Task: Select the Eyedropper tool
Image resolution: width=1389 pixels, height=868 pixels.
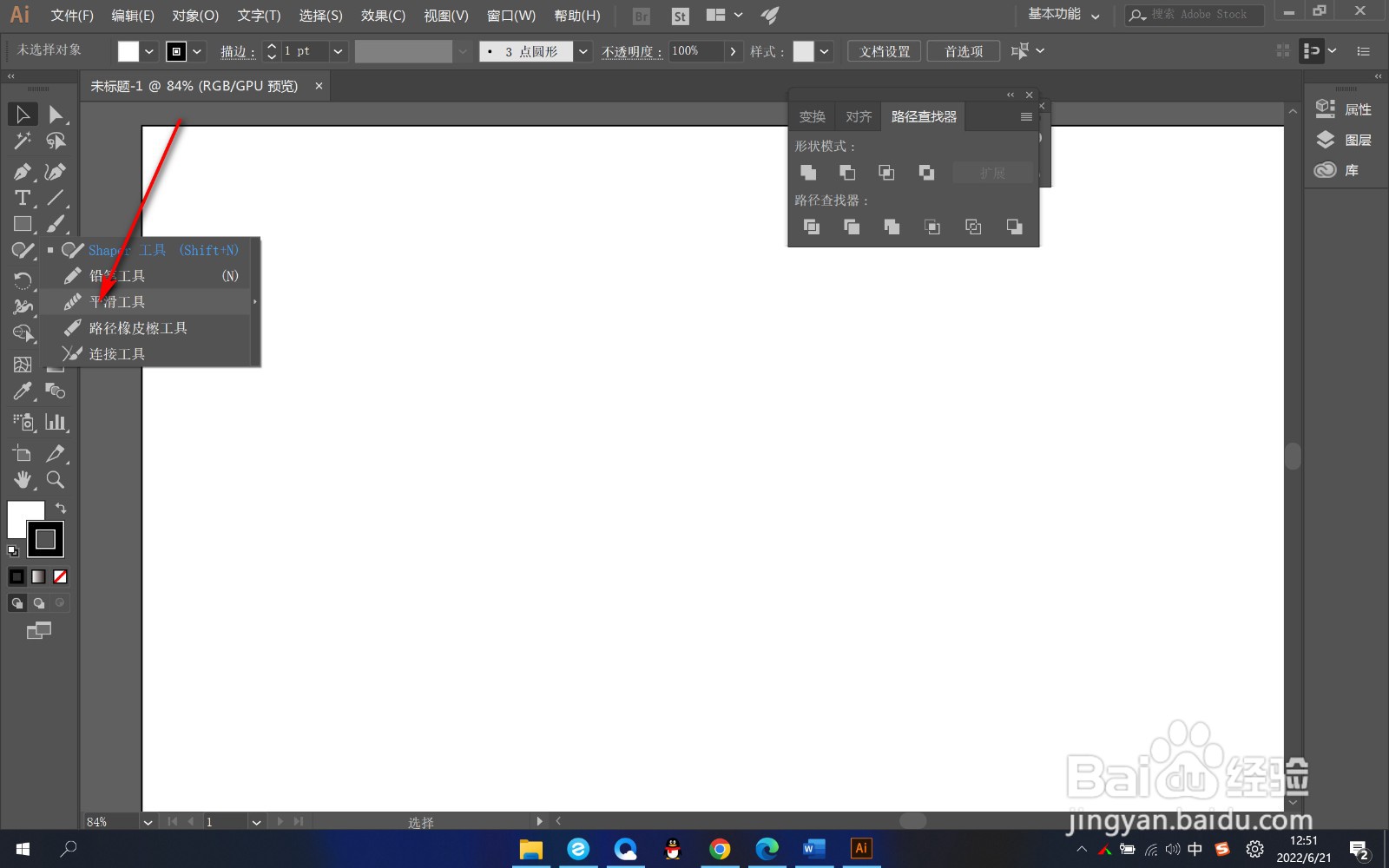Action: (x=23, y=391)
